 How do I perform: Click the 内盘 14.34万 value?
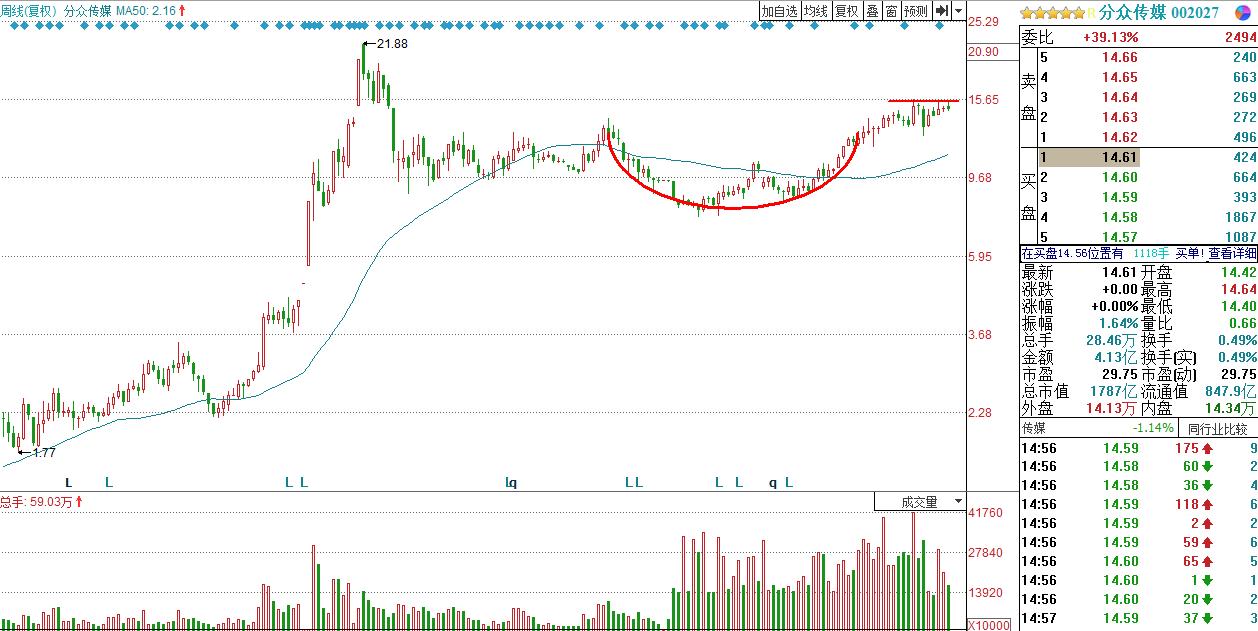(1230, 408)
